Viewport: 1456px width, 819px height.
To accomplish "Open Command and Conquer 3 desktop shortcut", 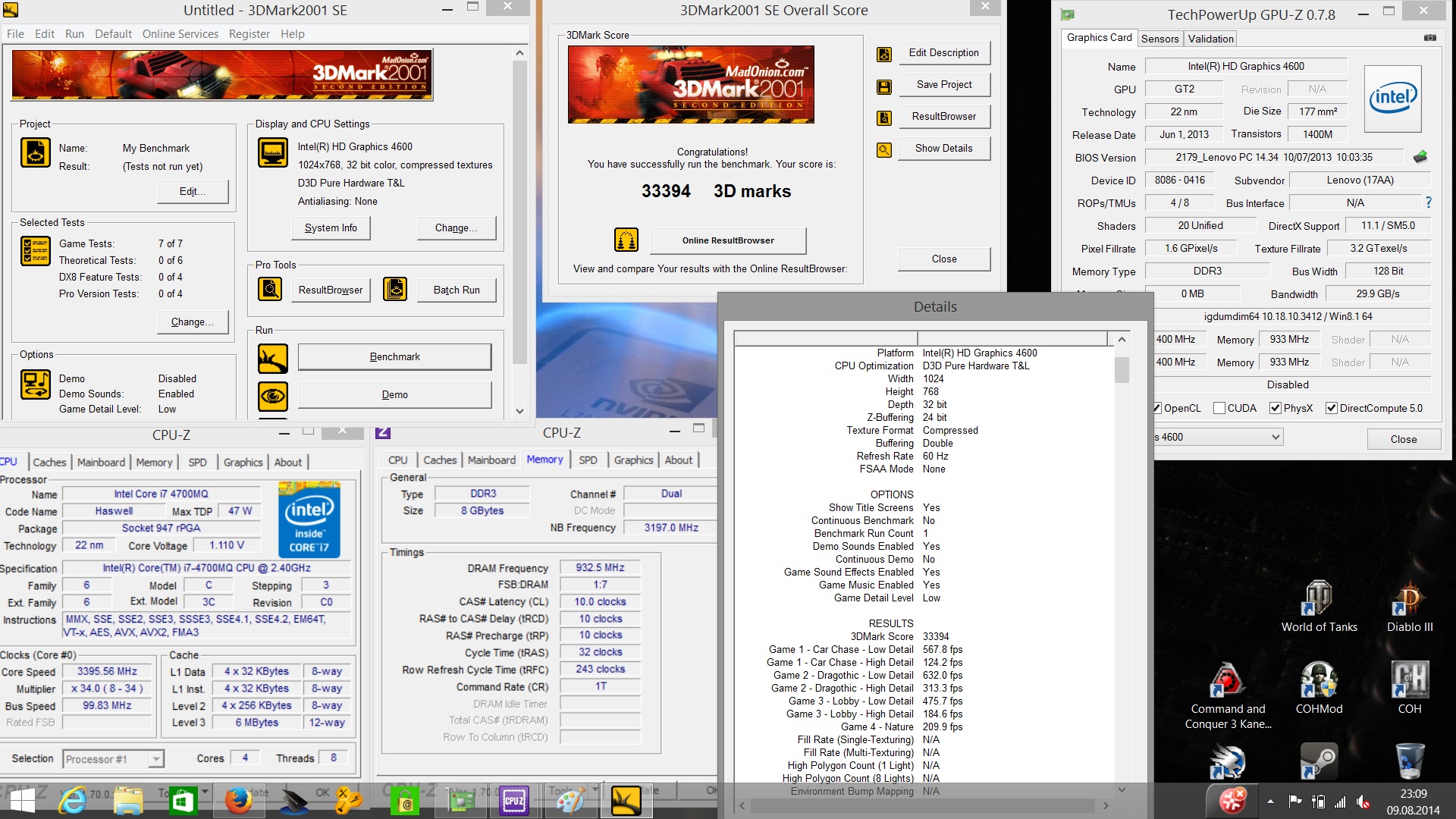I will coord(1227,695).
